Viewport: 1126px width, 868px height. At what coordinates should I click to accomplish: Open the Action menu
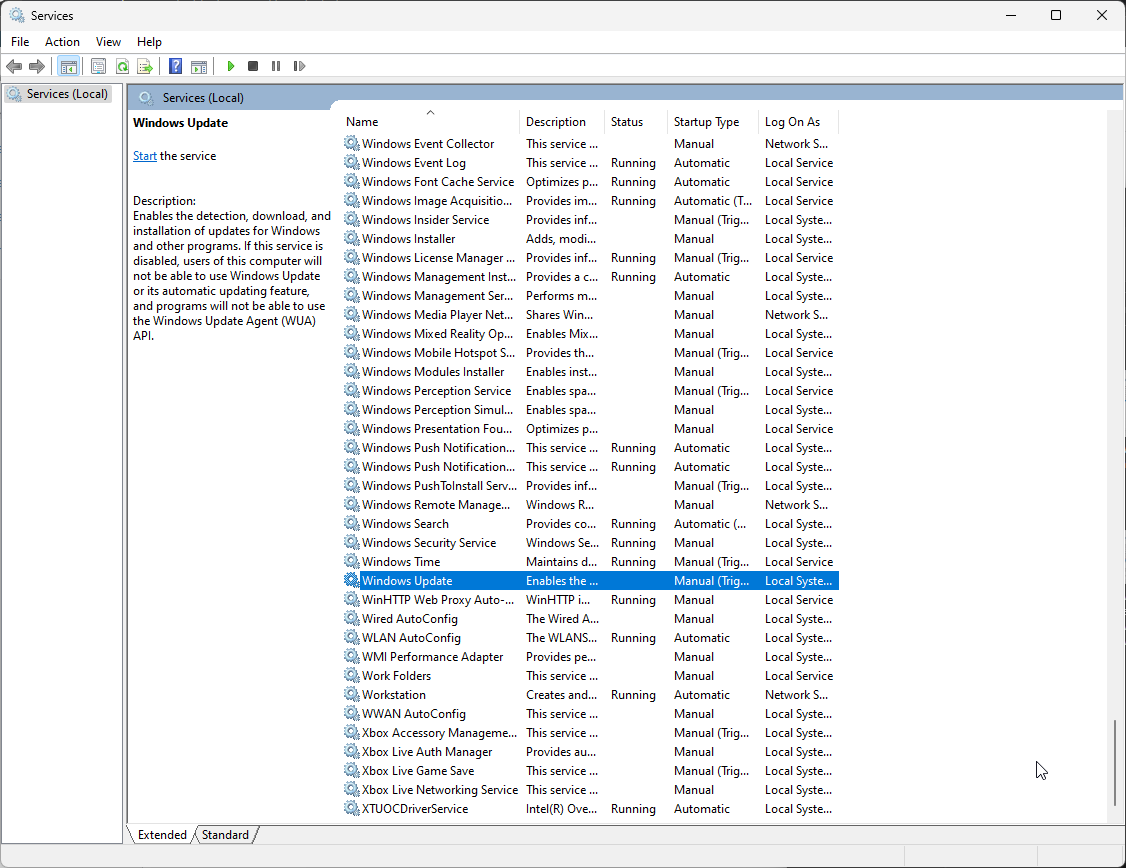pyautogui.click(x=62, y=42)
